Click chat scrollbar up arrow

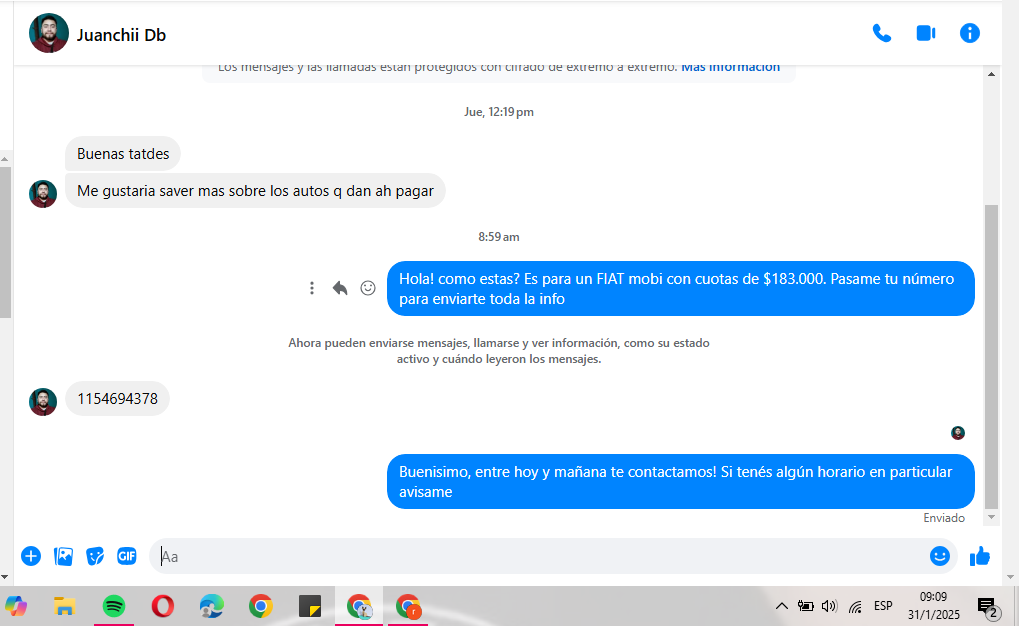click(x=991, y=74)
